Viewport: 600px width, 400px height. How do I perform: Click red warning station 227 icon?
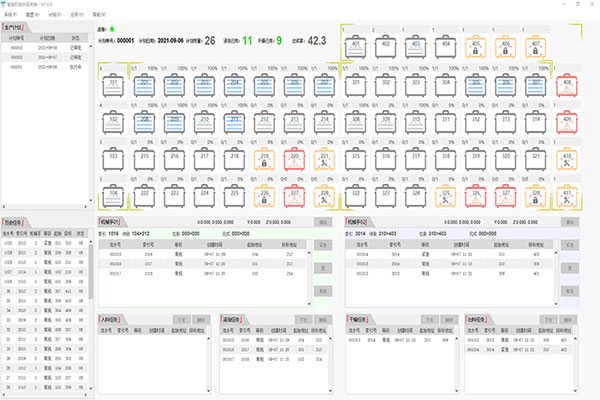click(294, 196)
